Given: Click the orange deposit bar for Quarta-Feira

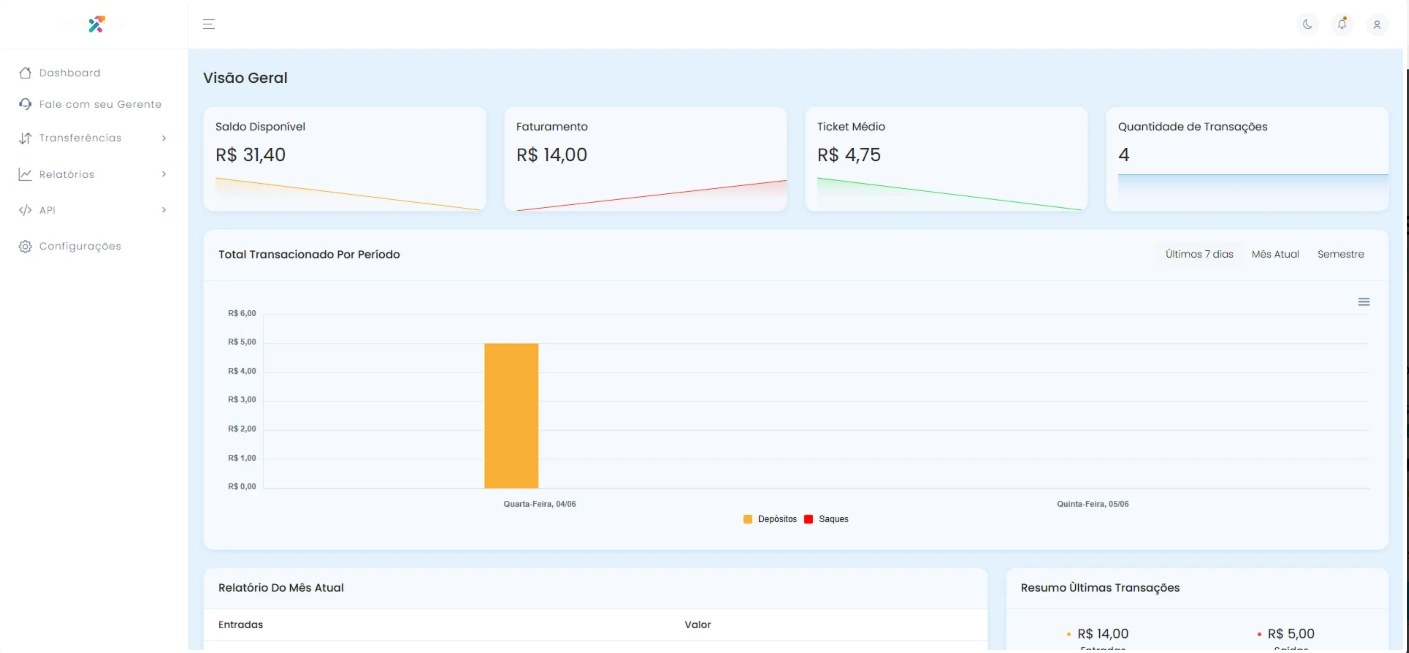Looking at the screenshot, I should pyautogui.click(x=511, y=415).
